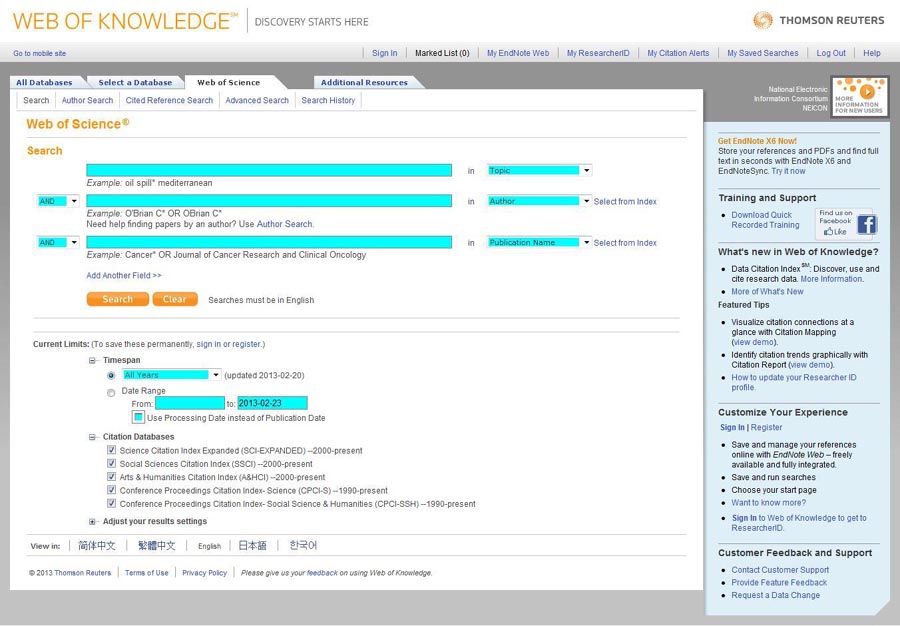The width and height of the screenshot is (900, 626).
Task: Open the Publication Name field dropdown
Action: tap(586, 243)
